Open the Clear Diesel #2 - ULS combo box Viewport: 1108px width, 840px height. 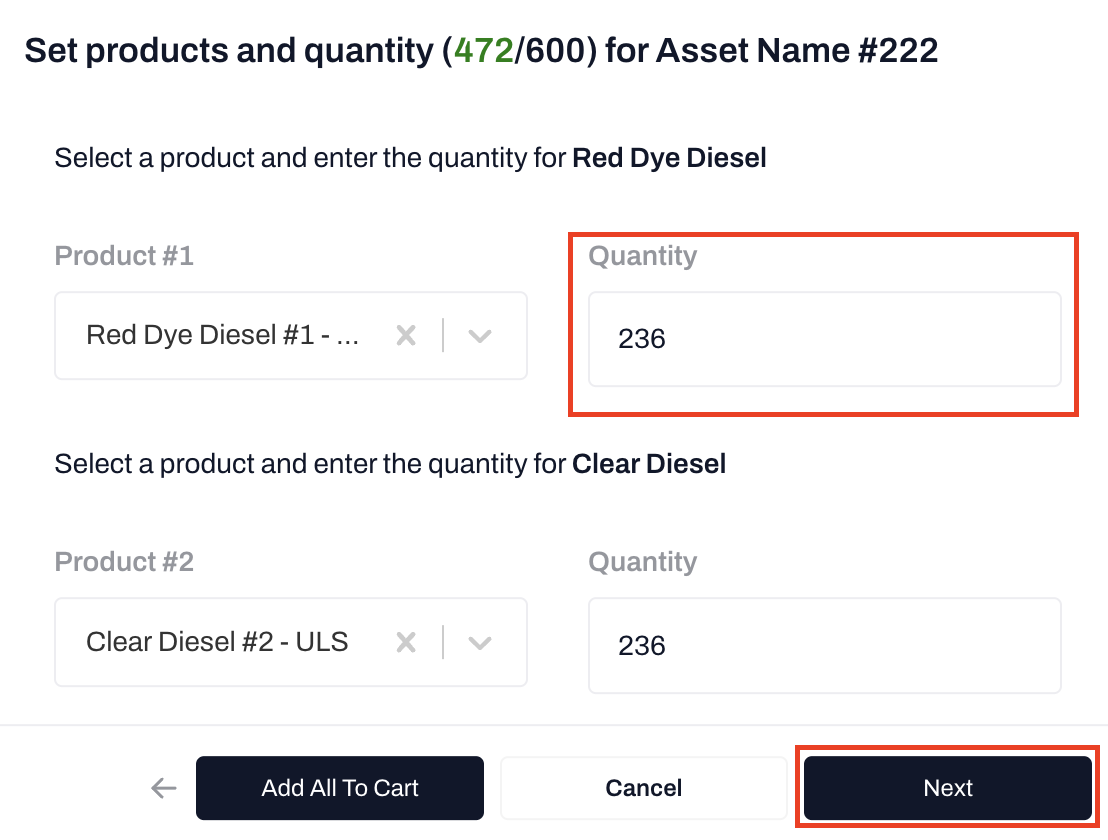pos(218,643)
